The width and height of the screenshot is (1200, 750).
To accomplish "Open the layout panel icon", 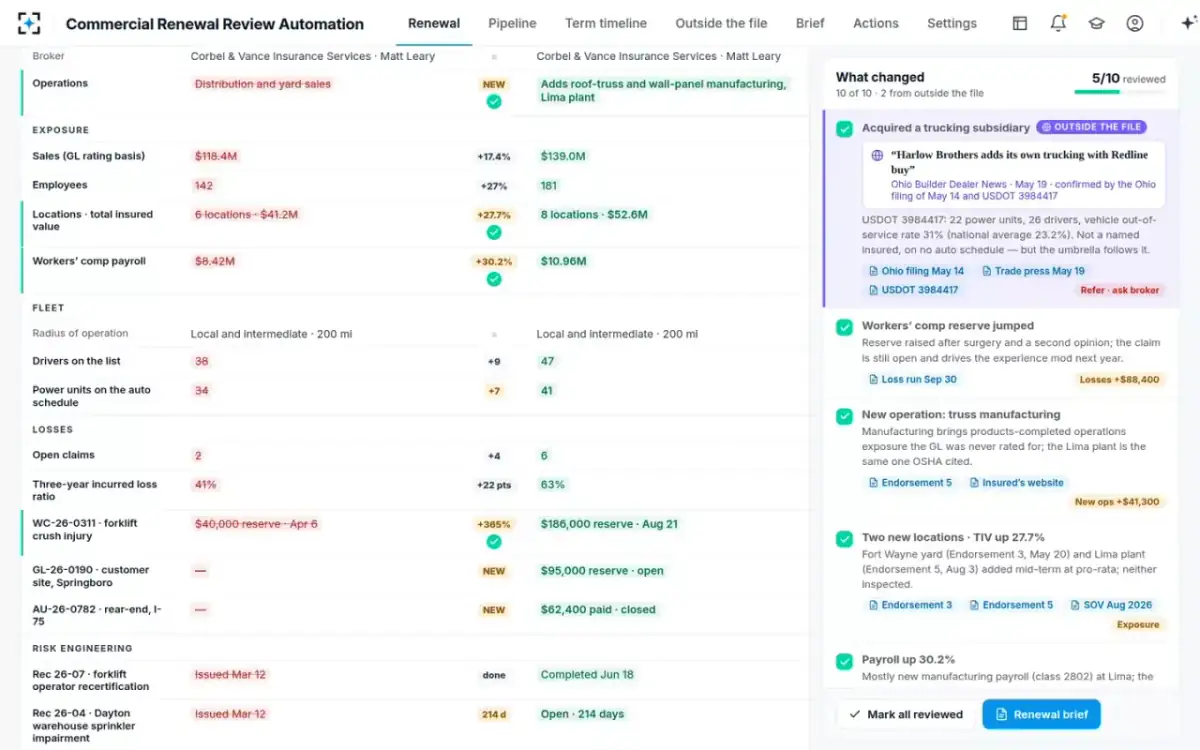I will [1020, 23].
